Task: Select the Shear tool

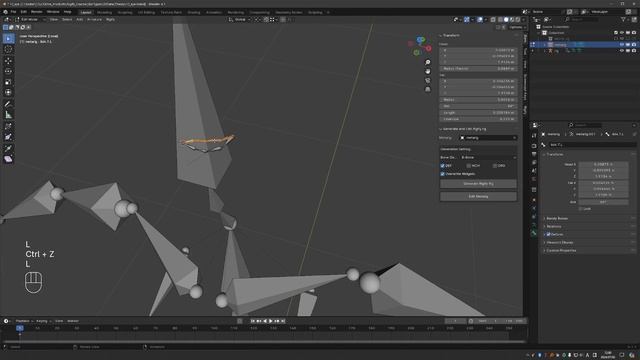Action: [8, 159]
